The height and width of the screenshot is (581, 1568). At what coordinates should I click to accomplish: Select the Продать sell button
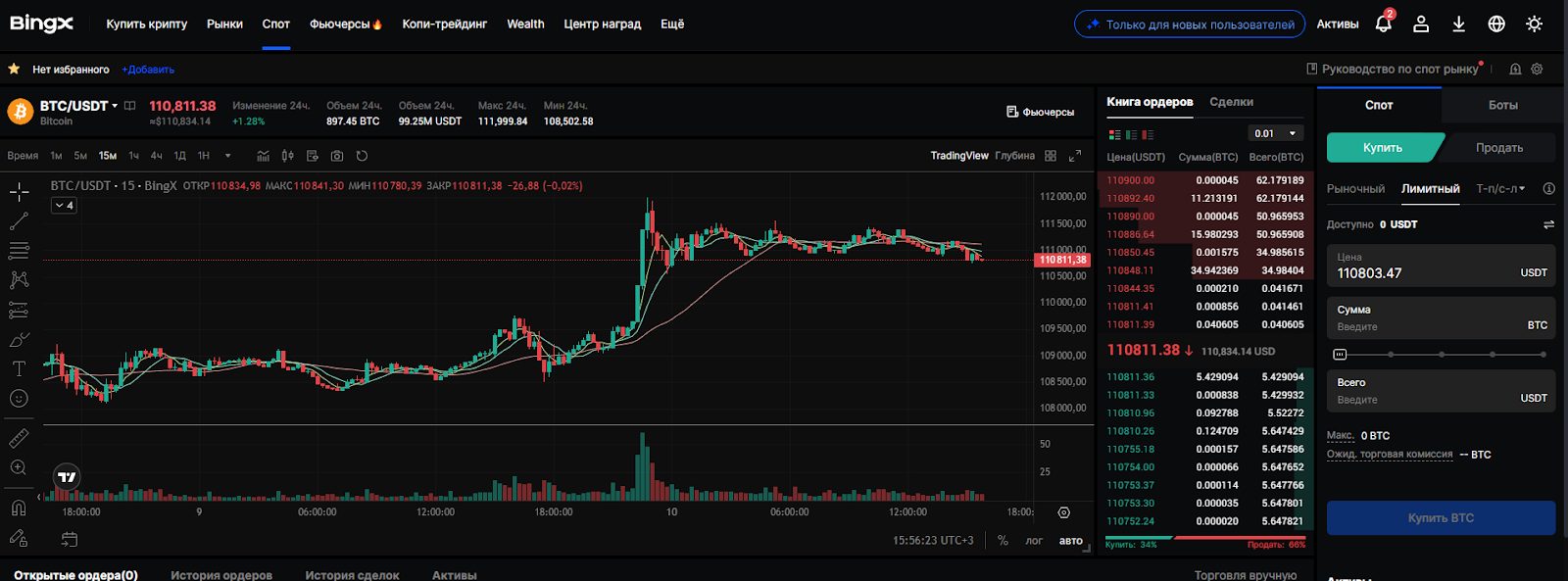click(1499, 148)
